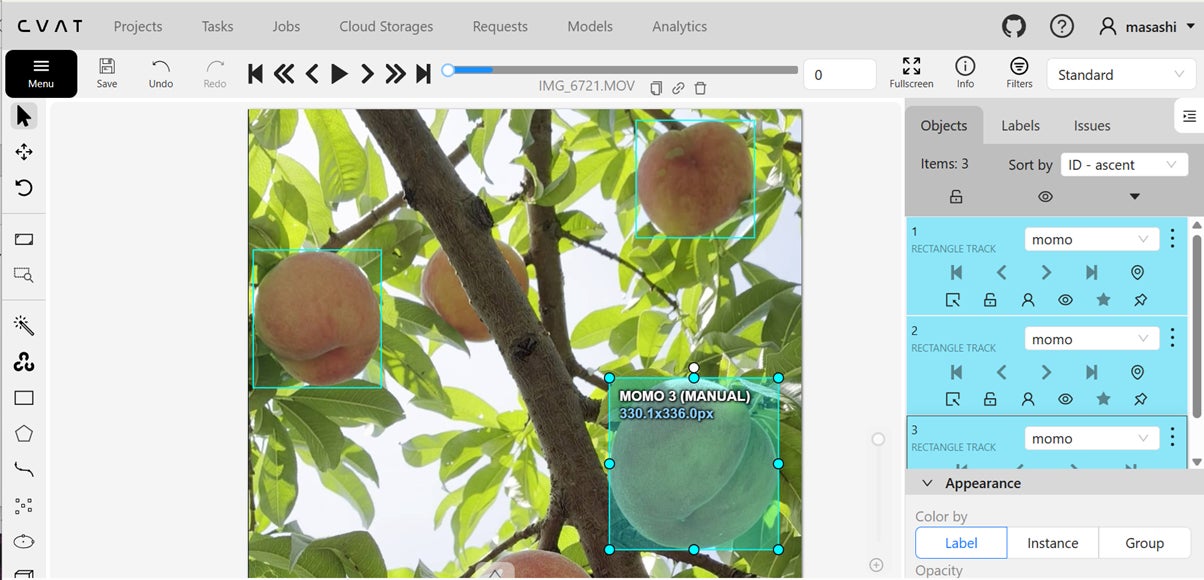Go to the first frame
1204x580 pixels.
point(256,73)
